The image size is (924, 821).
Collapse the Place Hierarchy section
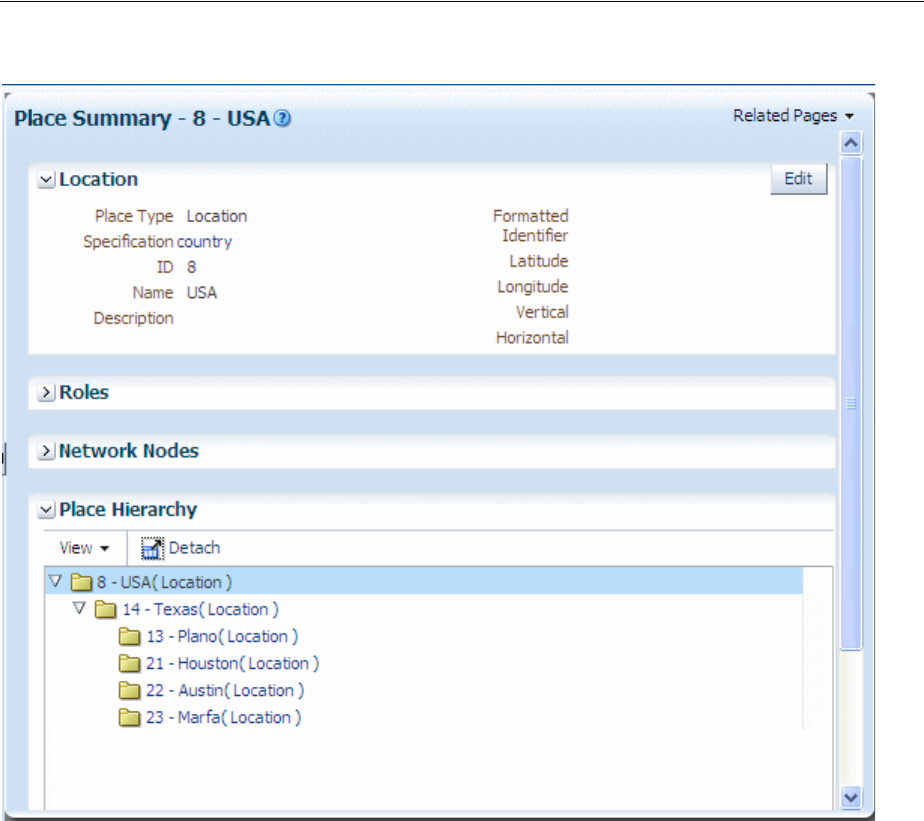click(46, 510)
